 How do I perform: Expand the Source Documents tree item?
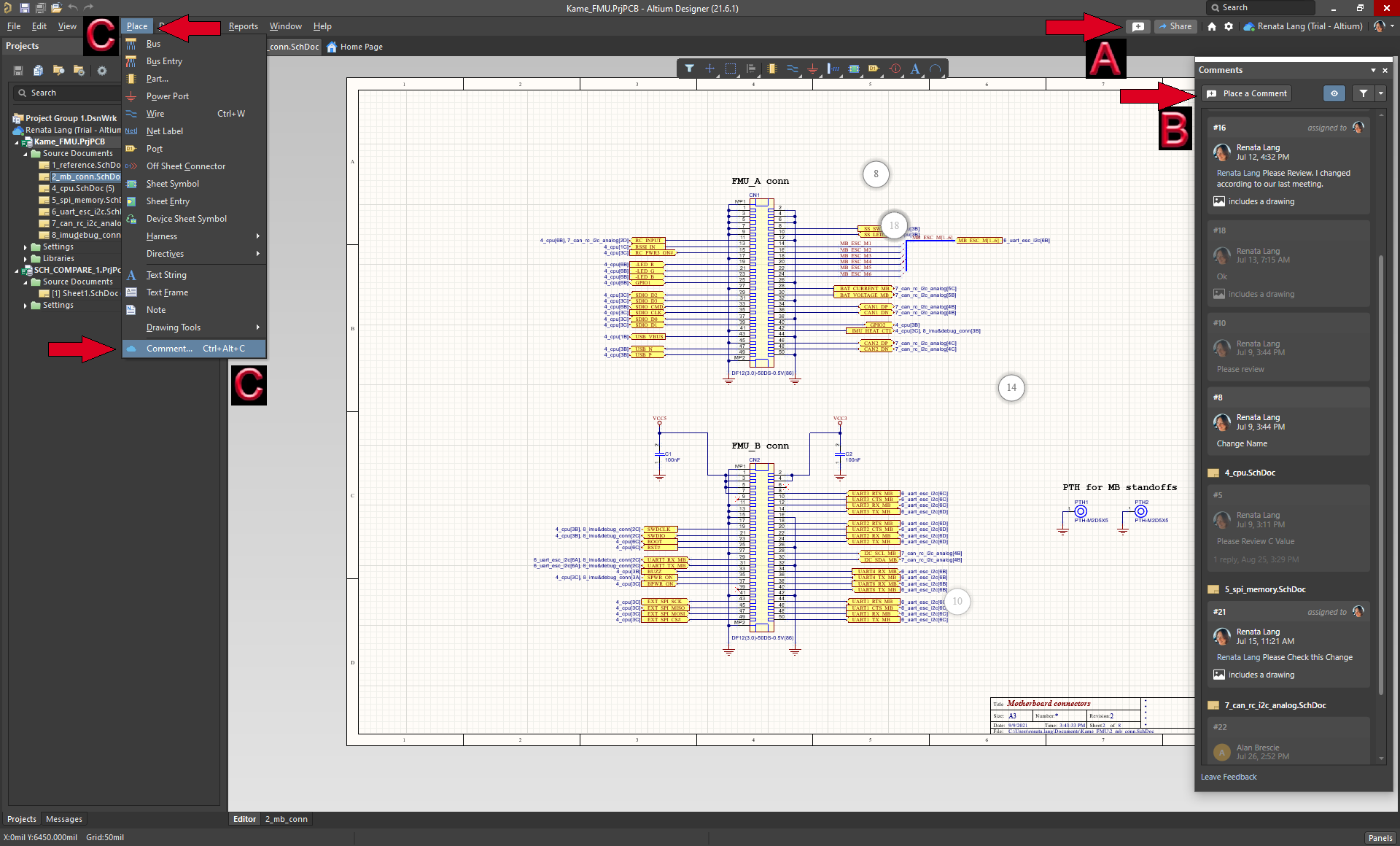pos(27,153)
